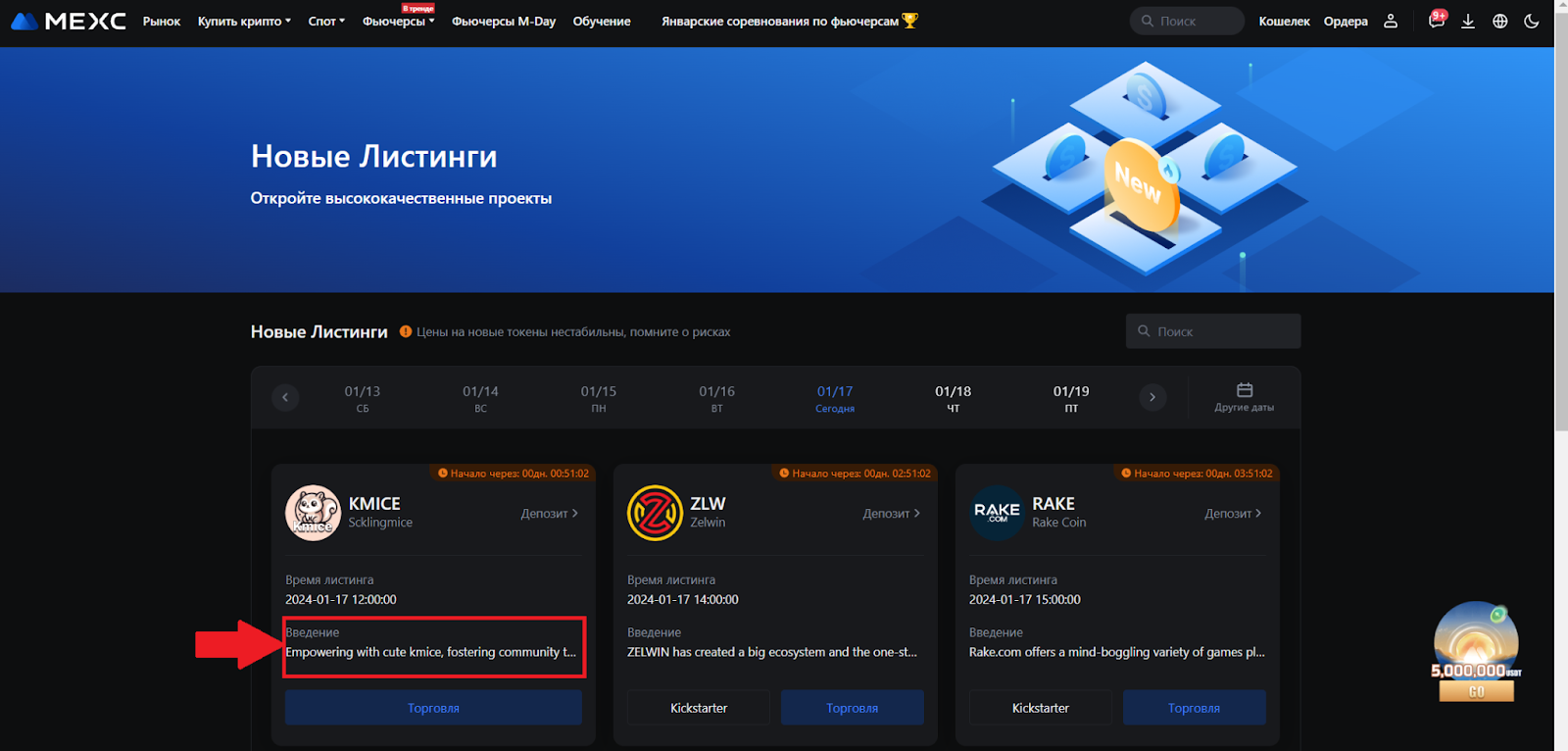Click the KMICE countdown 00:51:02
The height and width of the screenshot is (751, 1568).
point(514,474)
